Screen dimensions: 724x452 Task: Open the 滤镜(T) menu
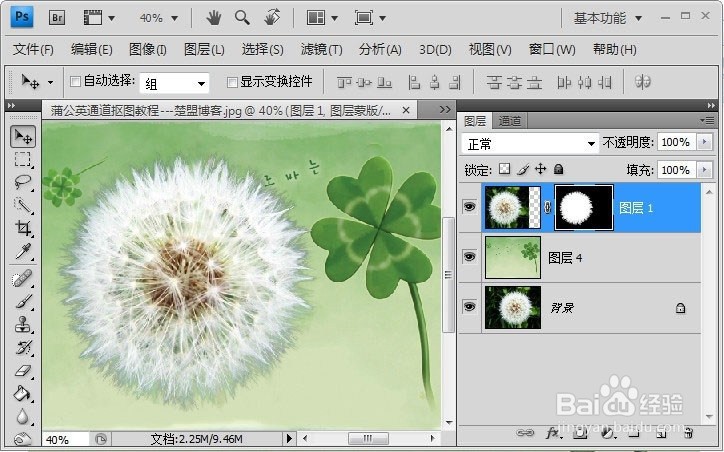pos(321,49)
